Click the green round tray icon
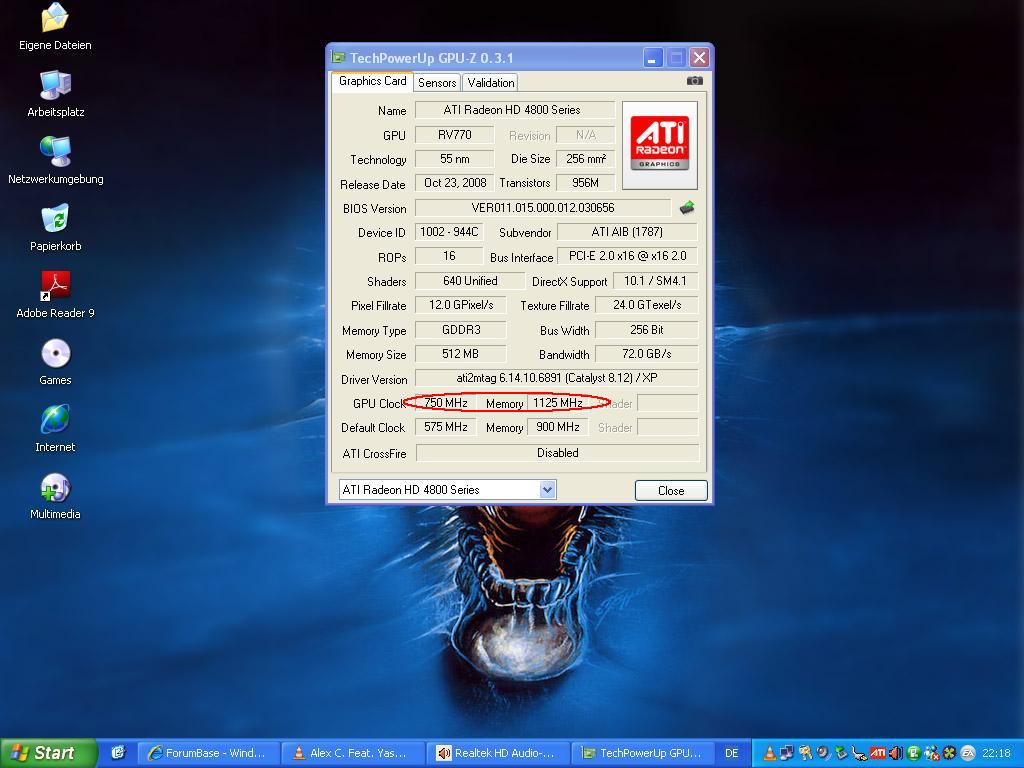 (x=914, y=753)
